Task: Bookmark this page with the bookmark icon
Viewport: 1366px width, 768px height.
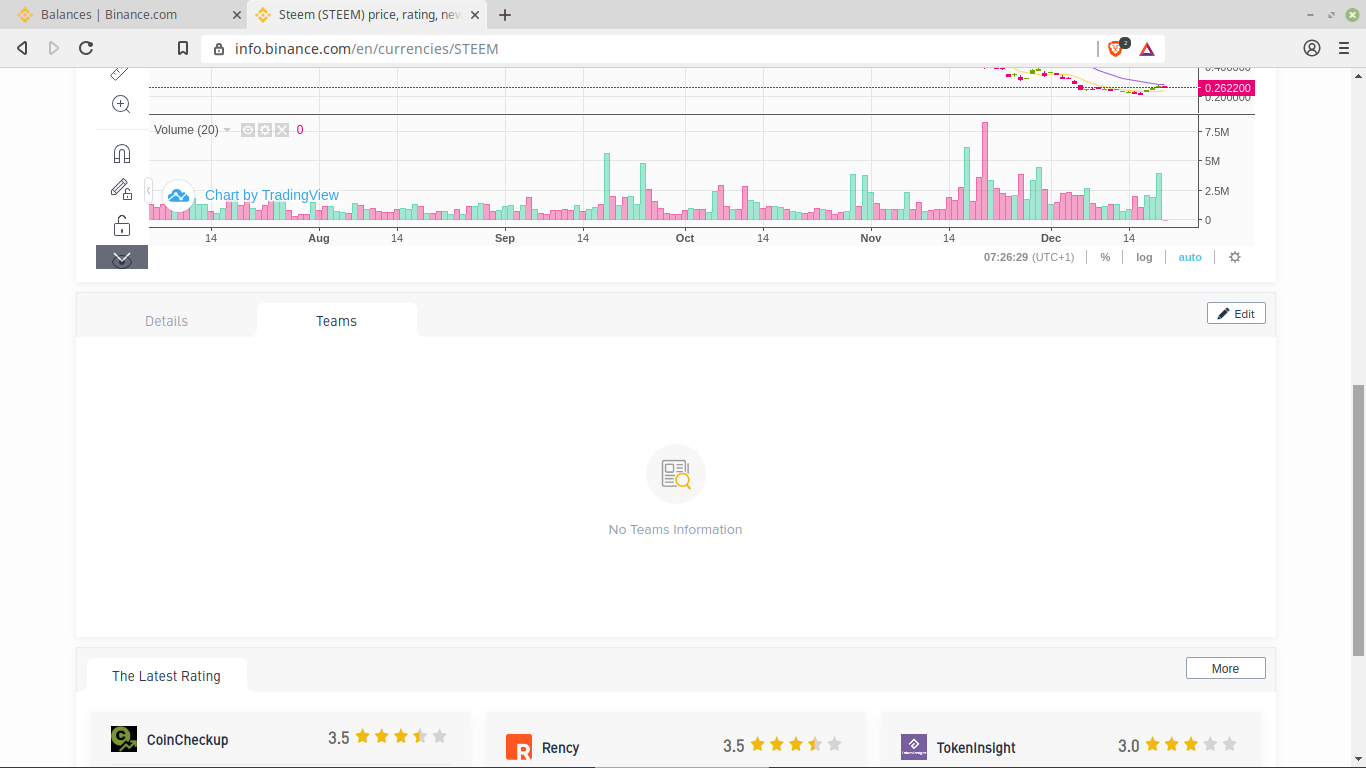Action: 182,48
